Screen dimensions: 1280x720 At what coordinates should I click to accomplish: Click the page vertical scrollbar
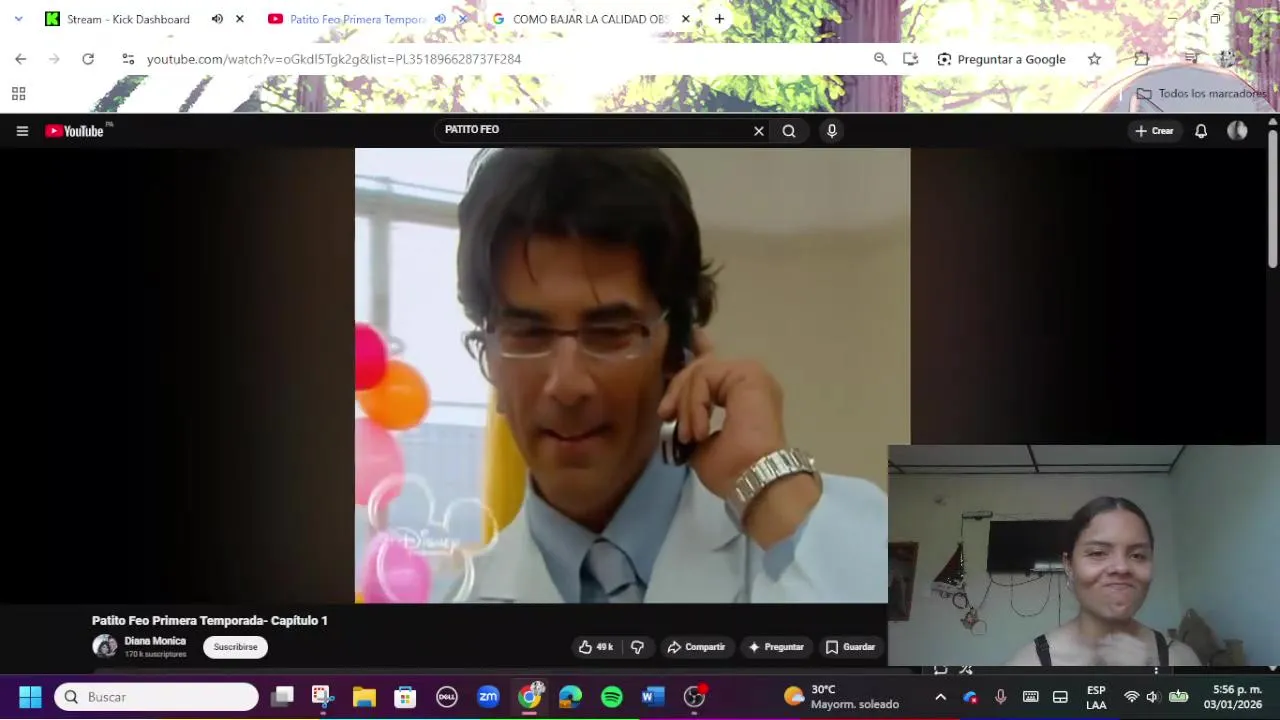(1273, 198)
